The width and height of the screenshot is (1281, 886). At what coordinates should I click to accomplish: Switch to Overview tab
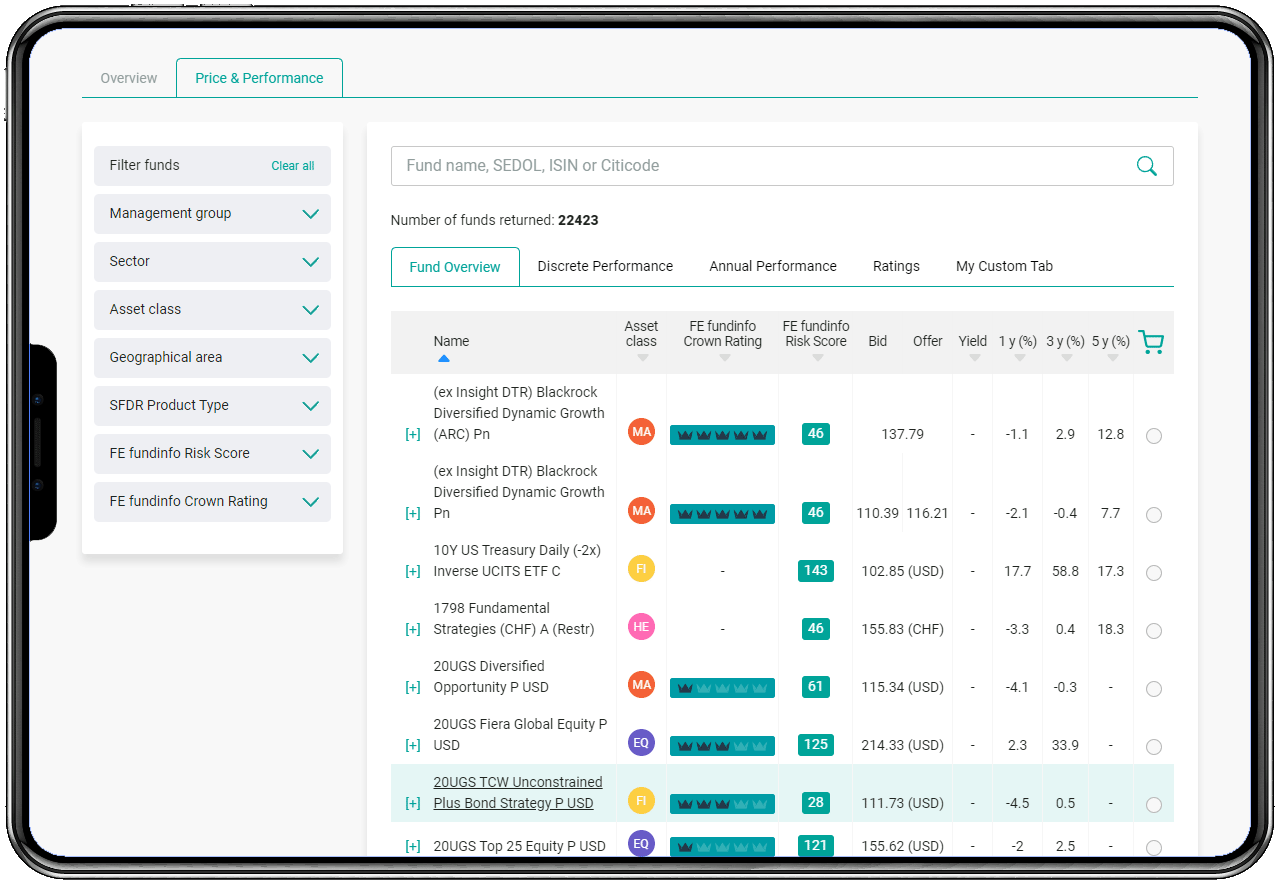click(129, 78)
